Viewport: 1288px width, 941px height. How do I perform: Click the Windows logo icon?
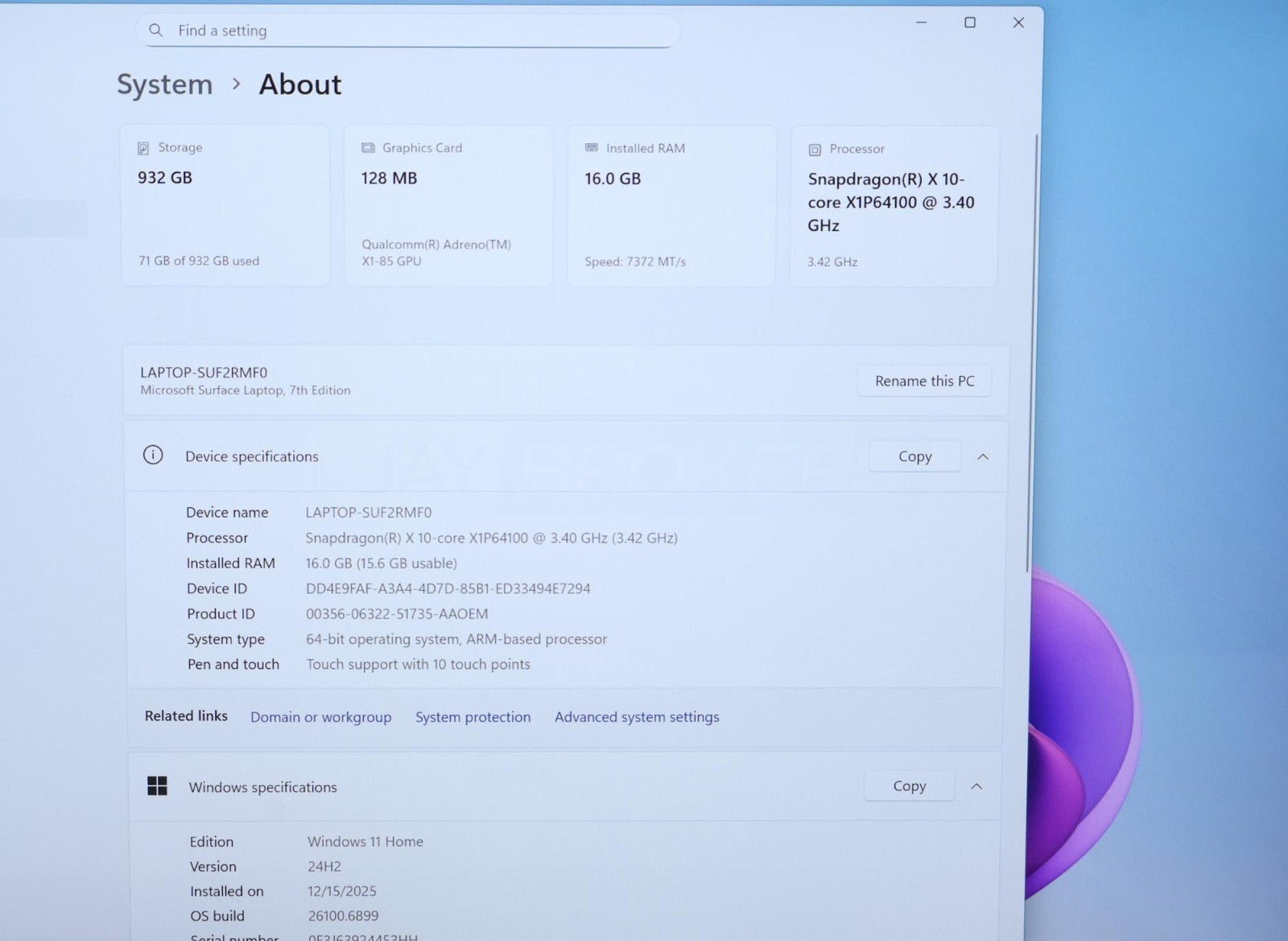158,786
